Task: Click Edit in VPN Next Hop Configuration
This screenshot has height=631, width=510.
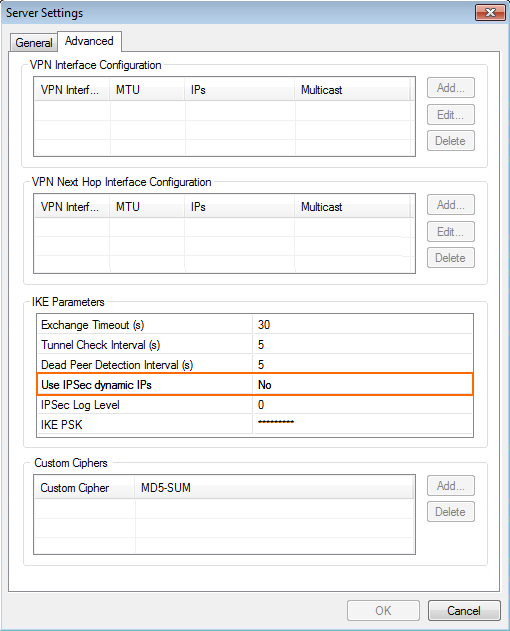Action: [x=451, y=232]
